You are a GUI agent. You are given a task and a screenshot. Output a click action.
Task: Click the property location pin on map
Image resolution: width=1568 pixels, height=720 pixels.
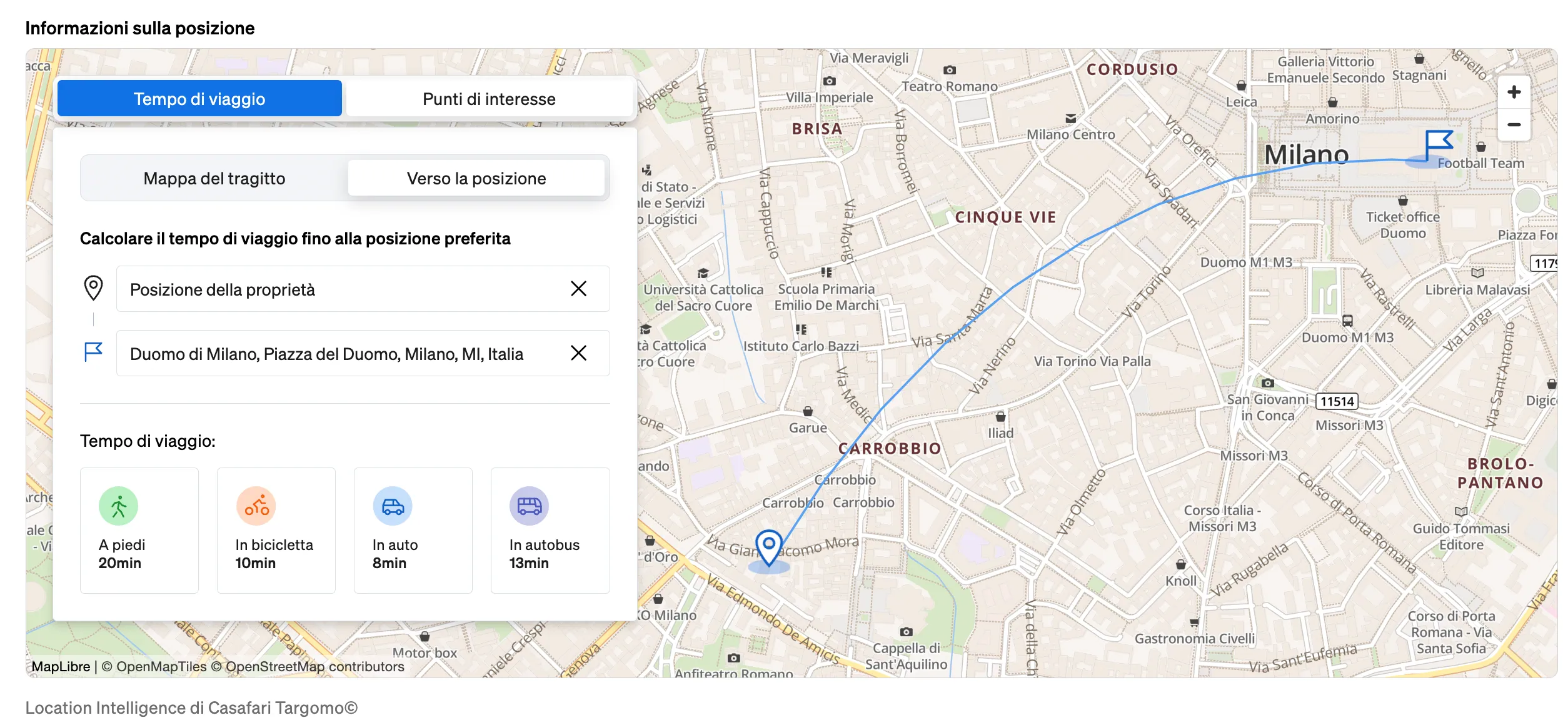coord(769,548)
